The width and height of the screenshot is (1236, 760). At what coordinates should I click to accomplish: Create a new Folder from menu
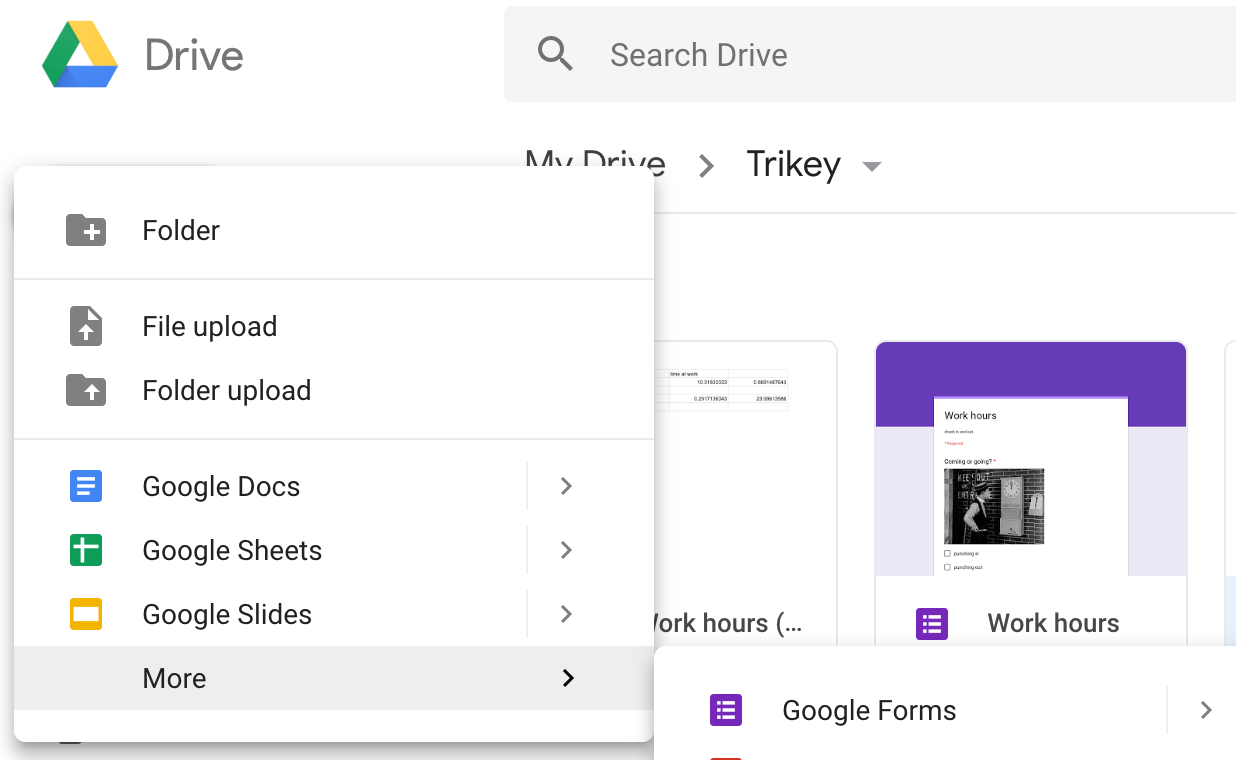pos(334,230)
